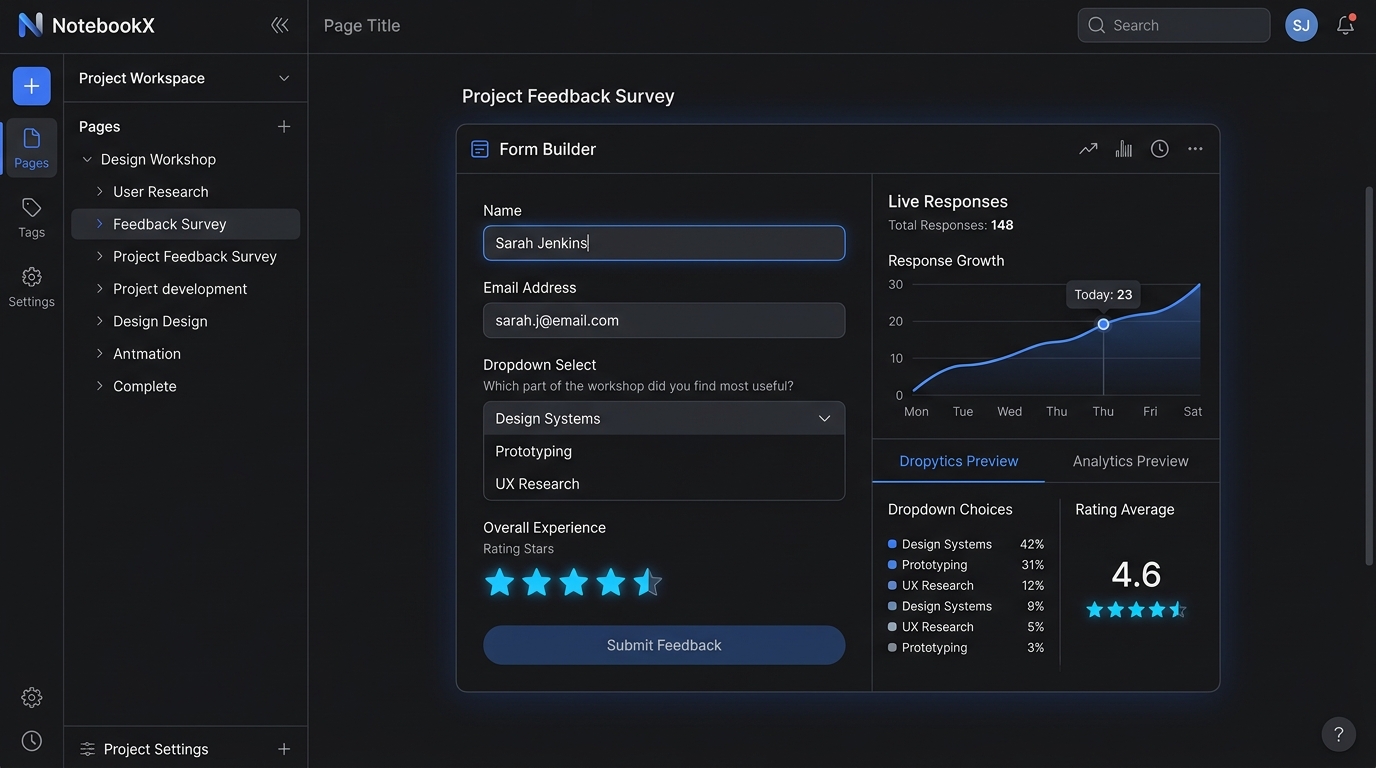Expand the Complete page chevron
Image resolution: width=1376 pixels, height=768 pixels.
coord(99,386)
